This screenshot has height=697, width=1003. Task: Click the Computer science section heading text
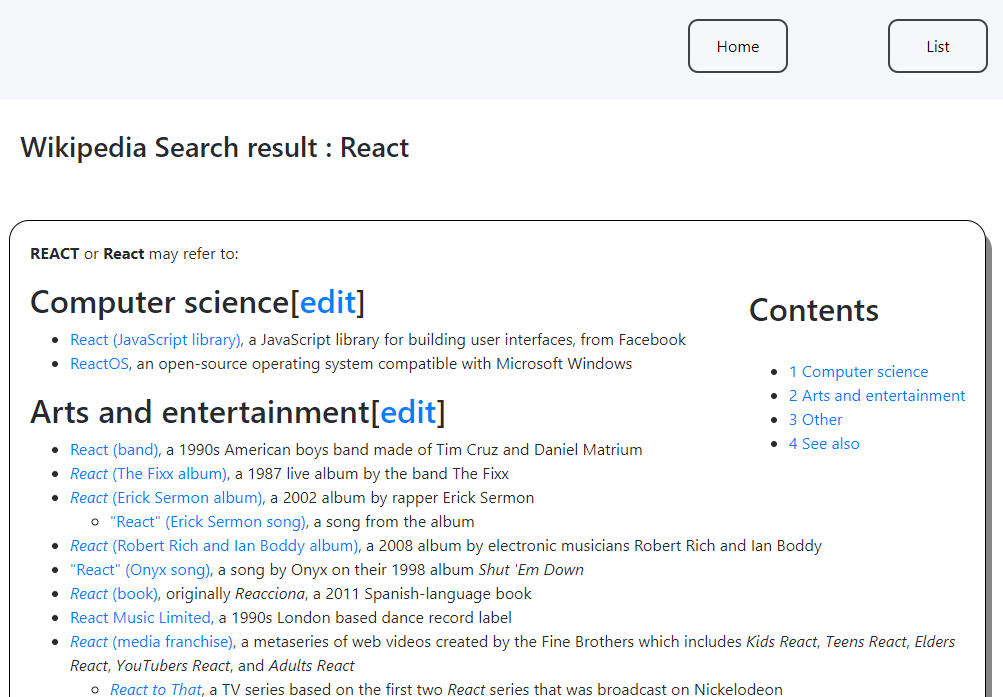pos(160,302)
